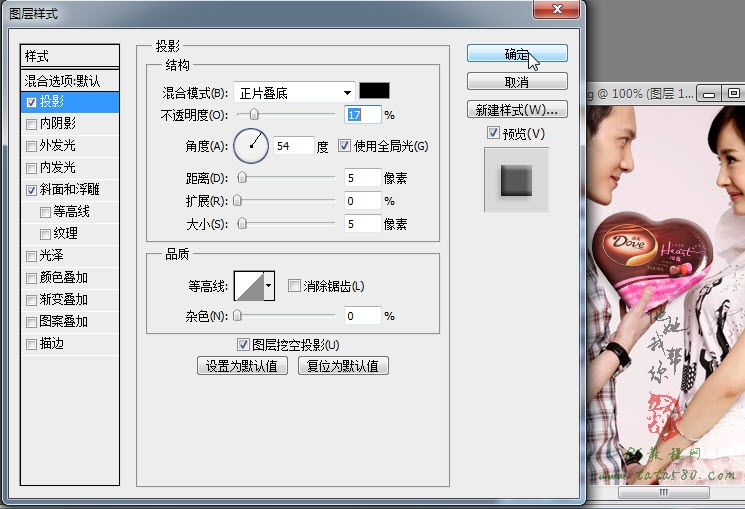Uncheck the 投影 style checkbox

point(31,102)
